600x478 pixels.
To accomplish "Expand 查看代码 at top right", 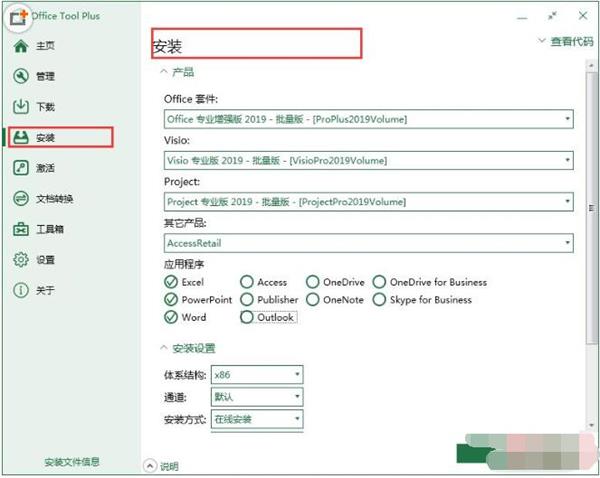I will coord(566,41).
